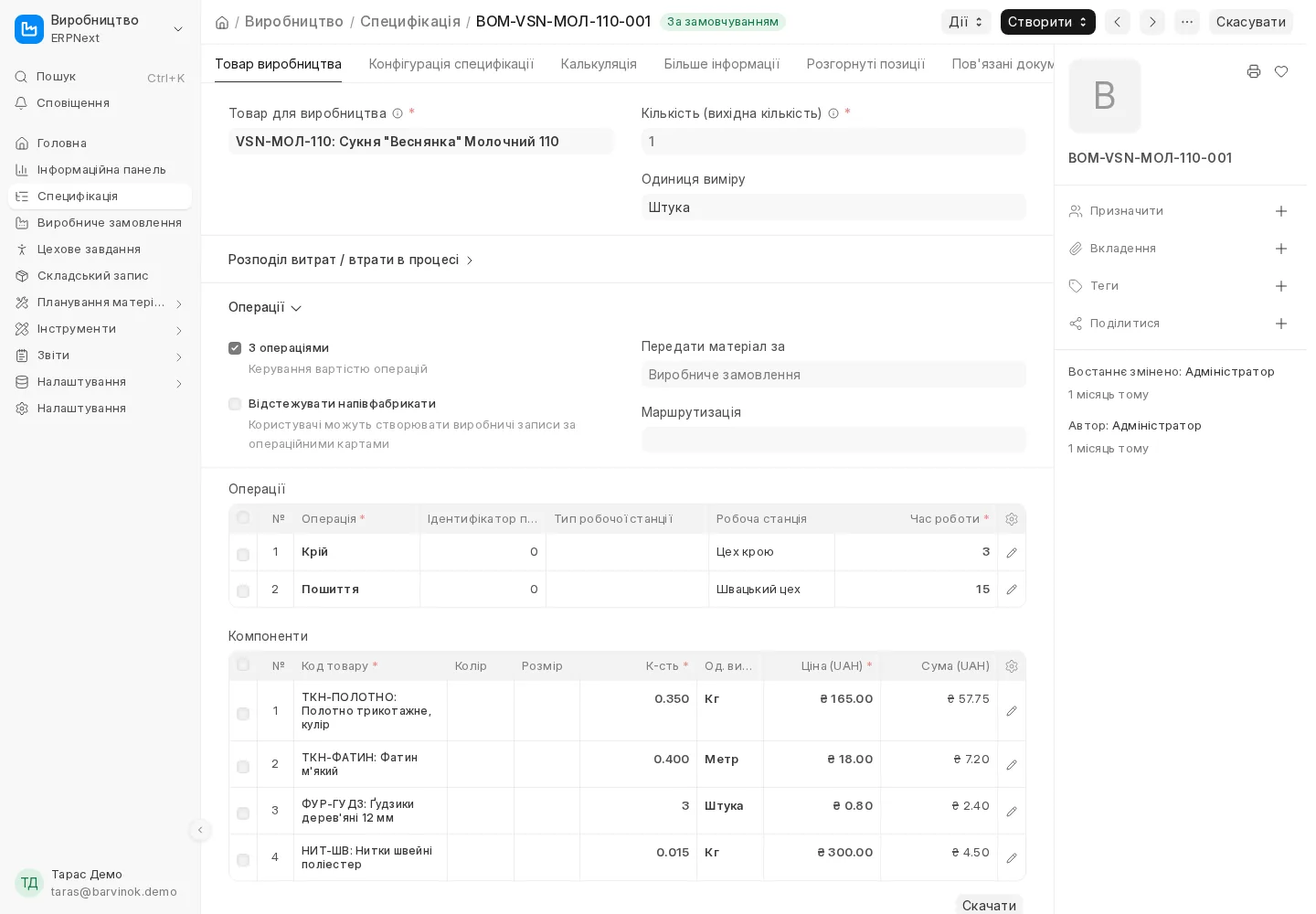Image resolution: width=1316 pixels, height=914 pixels.
Task: Open the Дії actions dropdown
Action: click(x=966, y=22)
